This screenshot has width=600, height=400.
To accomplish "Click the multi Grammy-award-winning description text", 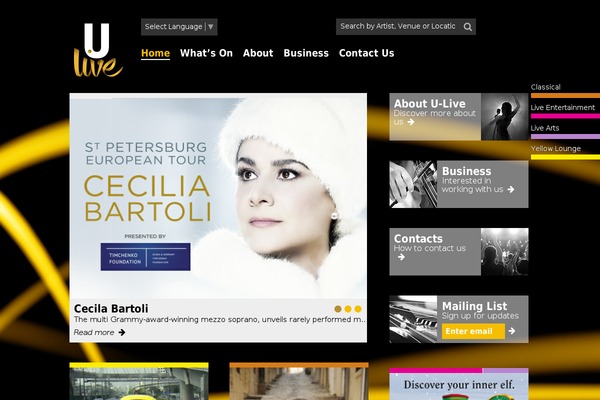I will (220, 320).
